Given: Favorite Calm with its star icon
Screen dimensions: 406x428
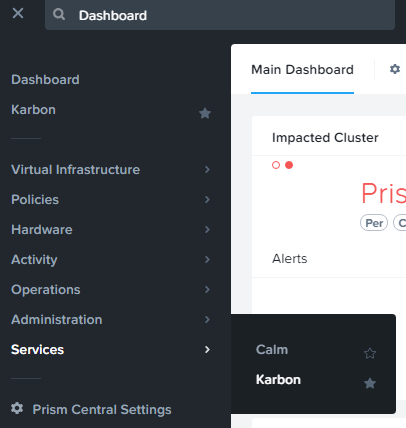Looking at the screenshot, I should point(370,353).
